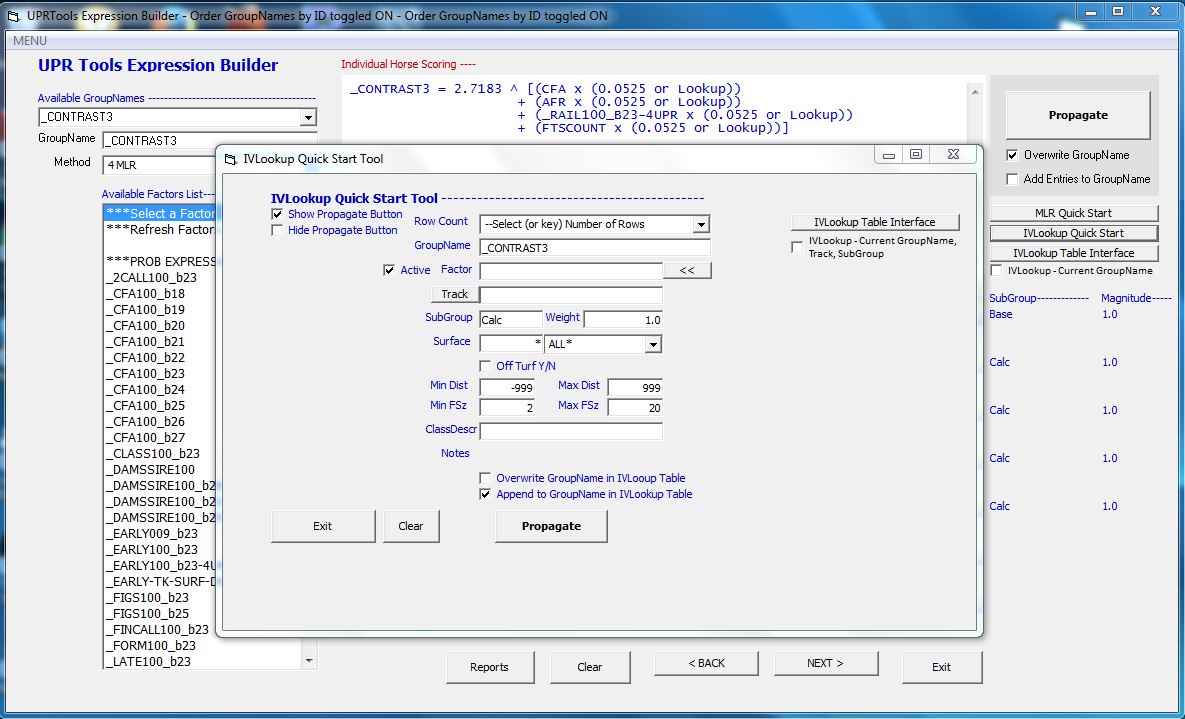The width and height of the screenshot is (1185, 719).
Task: Click the dialog's Clear button
Action: (x=411, y=526)
